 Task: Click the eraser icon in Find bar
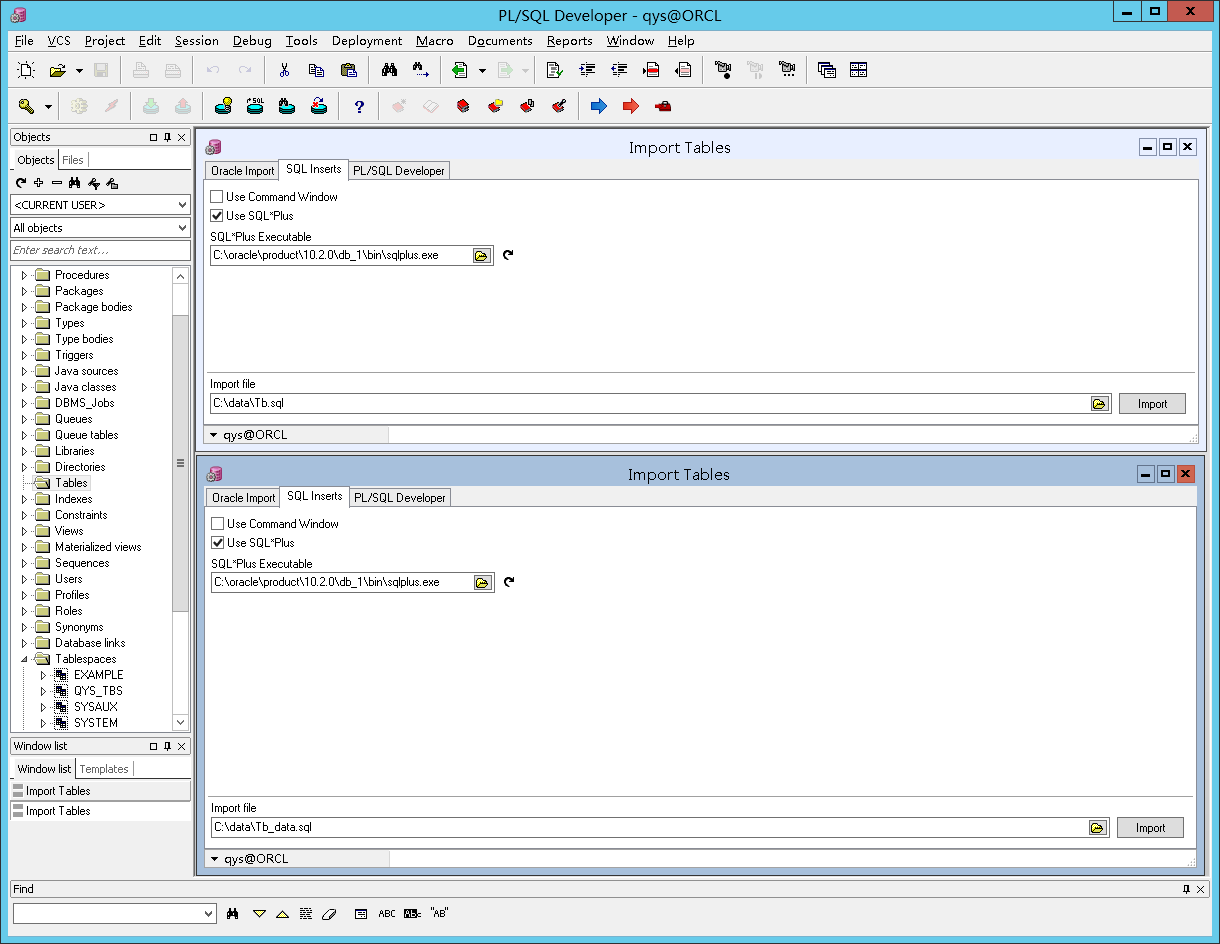[x=330, y=913]
